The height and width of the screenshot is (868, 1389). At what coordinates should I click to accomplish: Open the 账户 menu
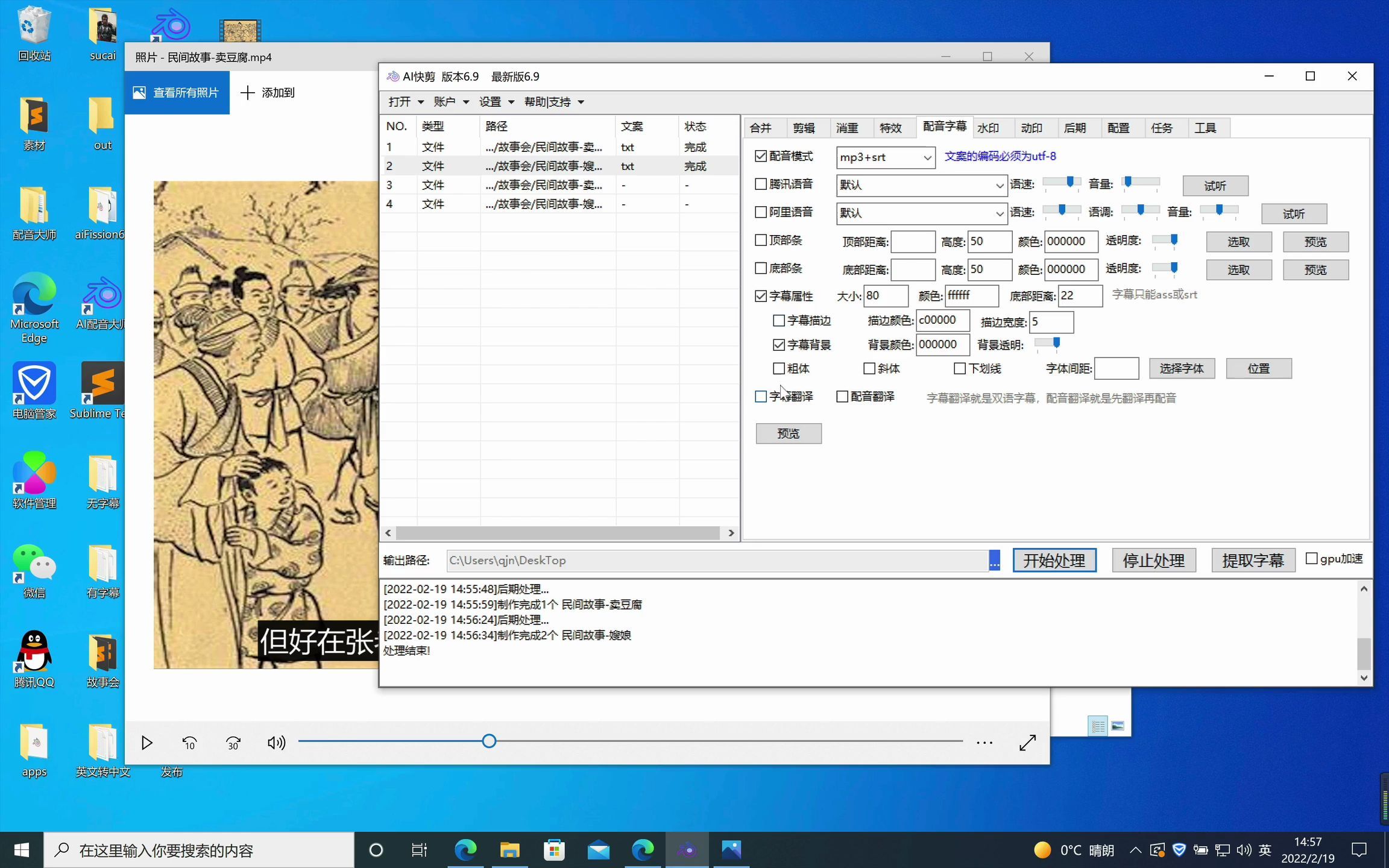pyautogui.click(x=451, y=102)
